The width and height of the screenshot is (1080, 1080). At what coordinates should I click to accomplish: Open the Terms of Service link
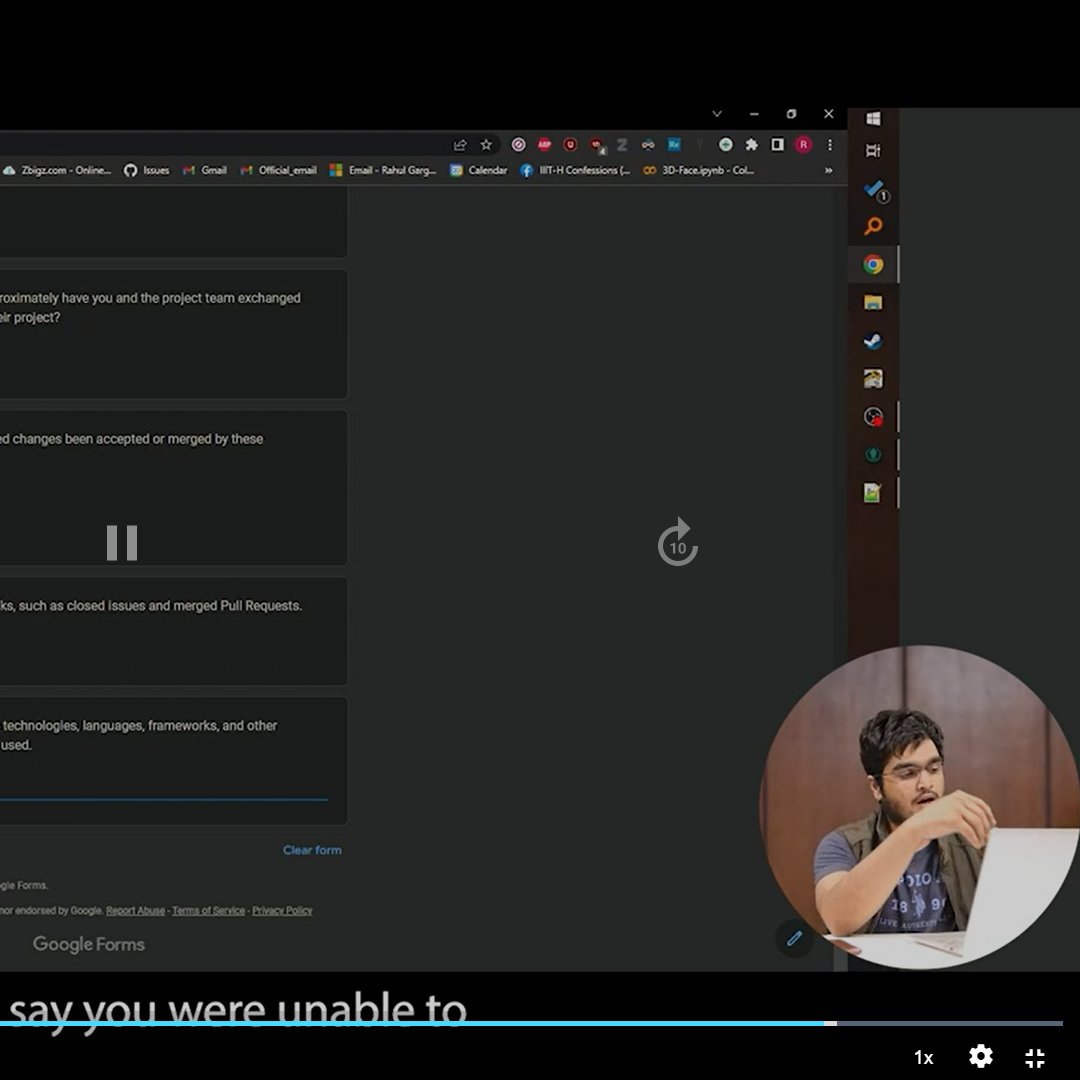coord(209,911)
